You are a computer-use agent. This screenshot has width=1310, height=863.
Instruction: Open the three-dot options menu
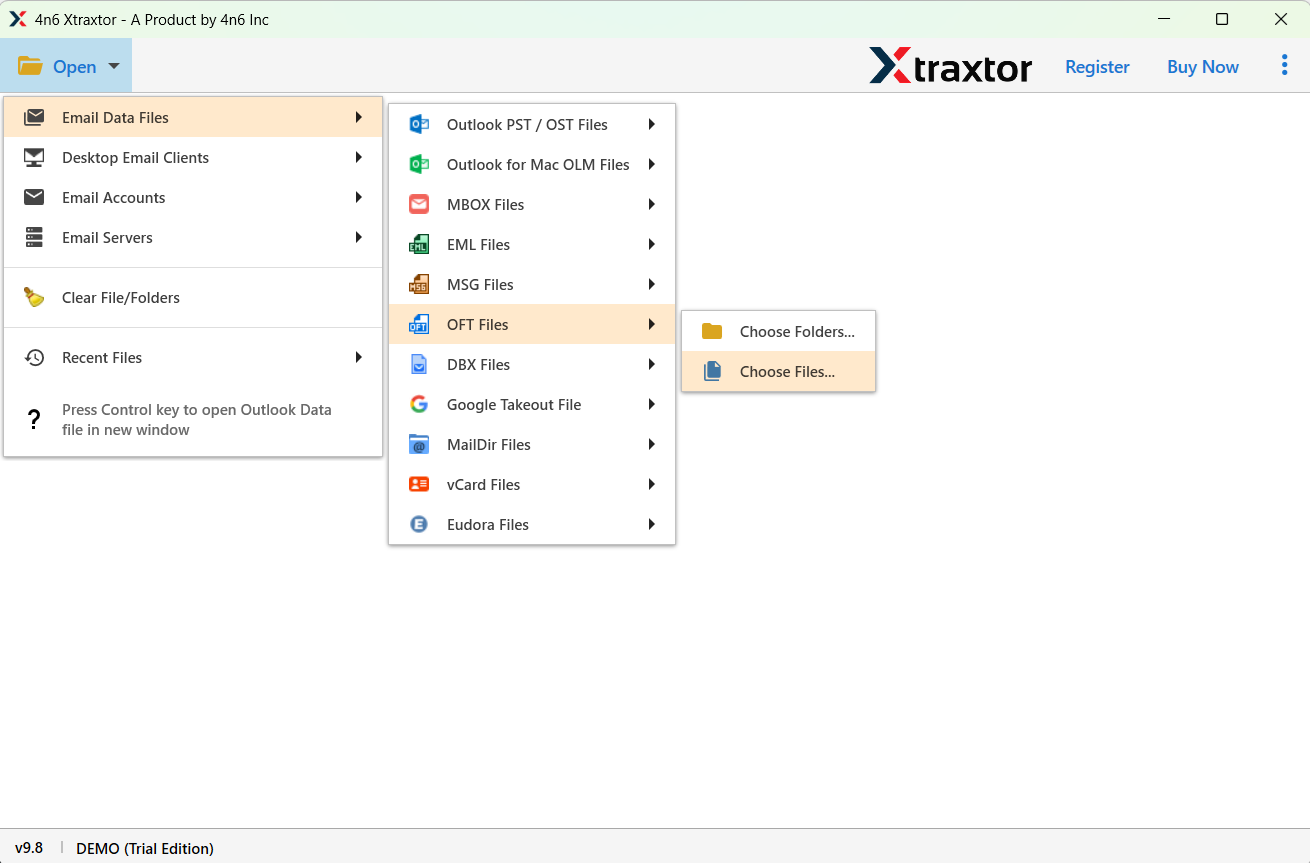(x=1284, y=64)
